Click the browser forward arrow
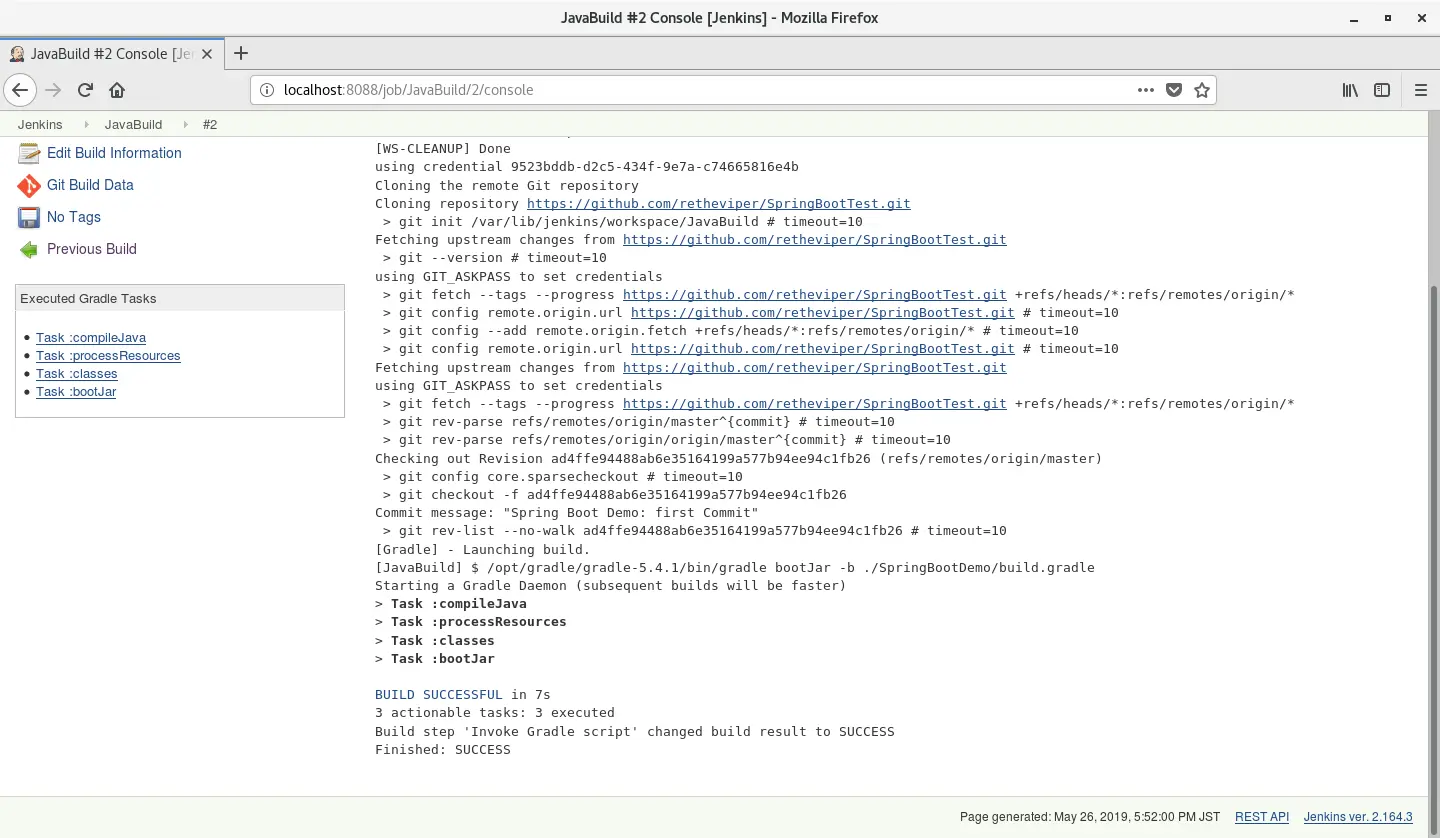The image size is (1440, 838). [x=54, y=90]
